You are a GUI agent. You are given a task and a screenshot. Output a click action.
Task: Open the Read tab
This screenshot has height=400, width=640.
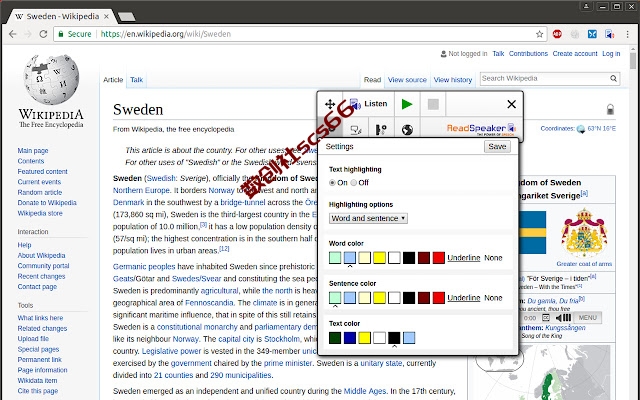point(372,80)
